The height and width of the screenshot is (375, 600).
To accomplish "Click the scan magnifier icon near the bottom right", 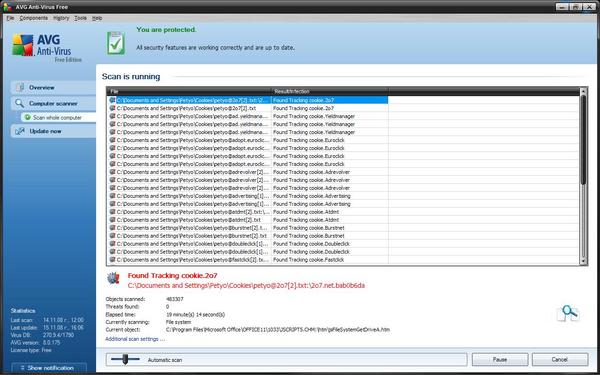I will pyautogui.click(x=568, y=314).
